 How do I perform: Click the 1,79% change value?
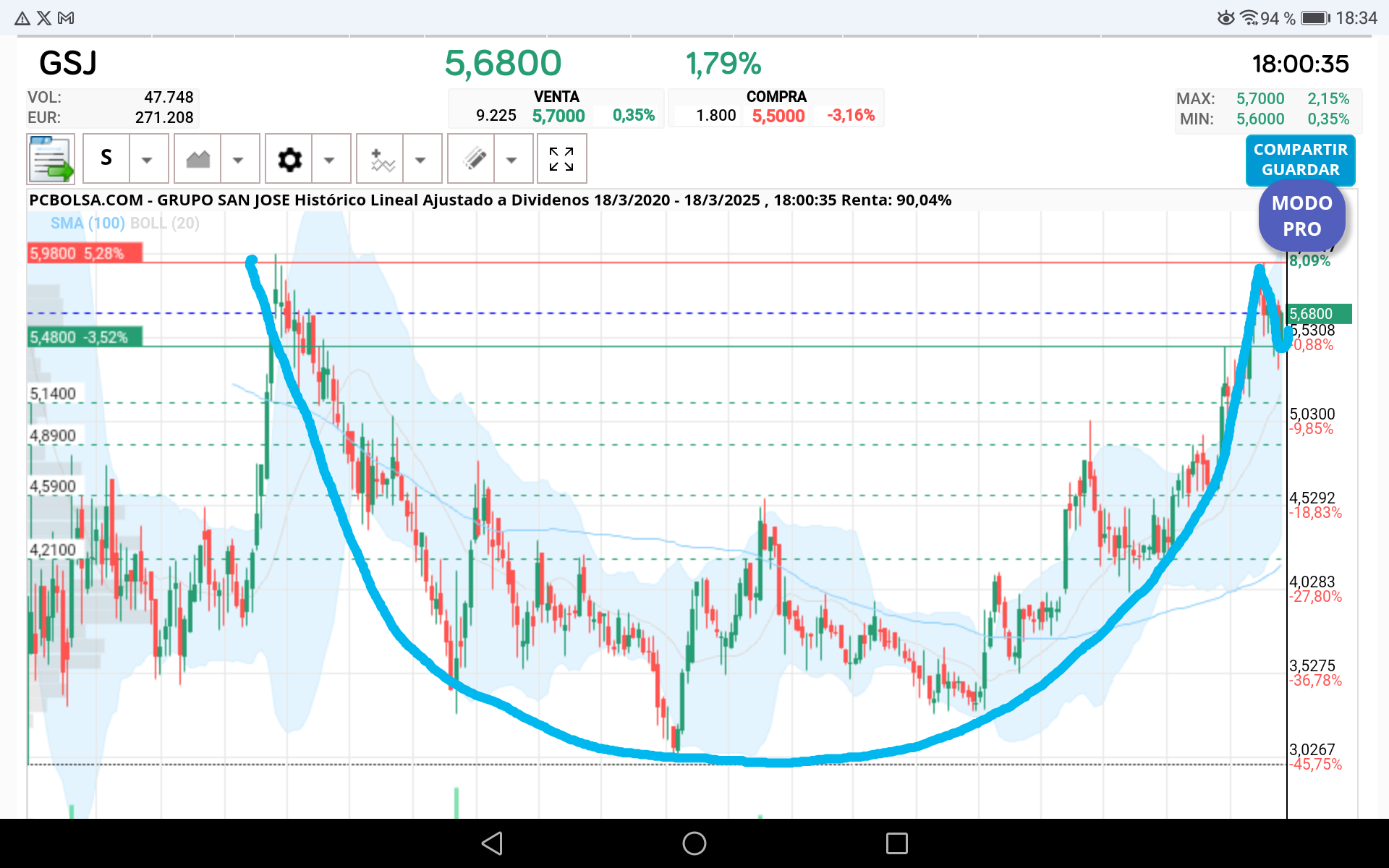723,64
